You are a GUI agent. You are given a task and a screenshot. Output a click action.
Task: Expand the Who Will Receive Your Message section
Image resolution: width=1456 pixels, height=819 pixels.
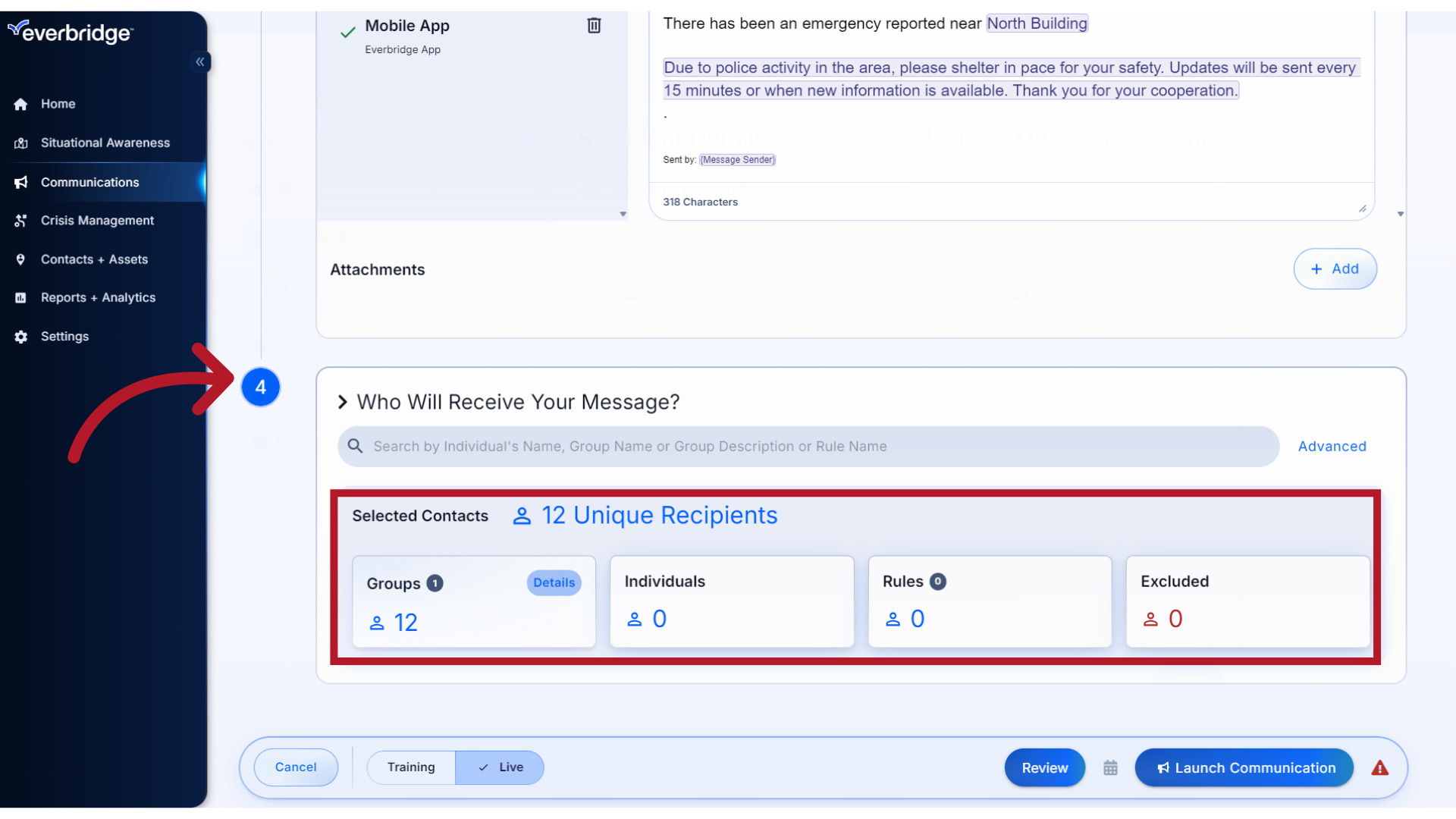point(346,401)
